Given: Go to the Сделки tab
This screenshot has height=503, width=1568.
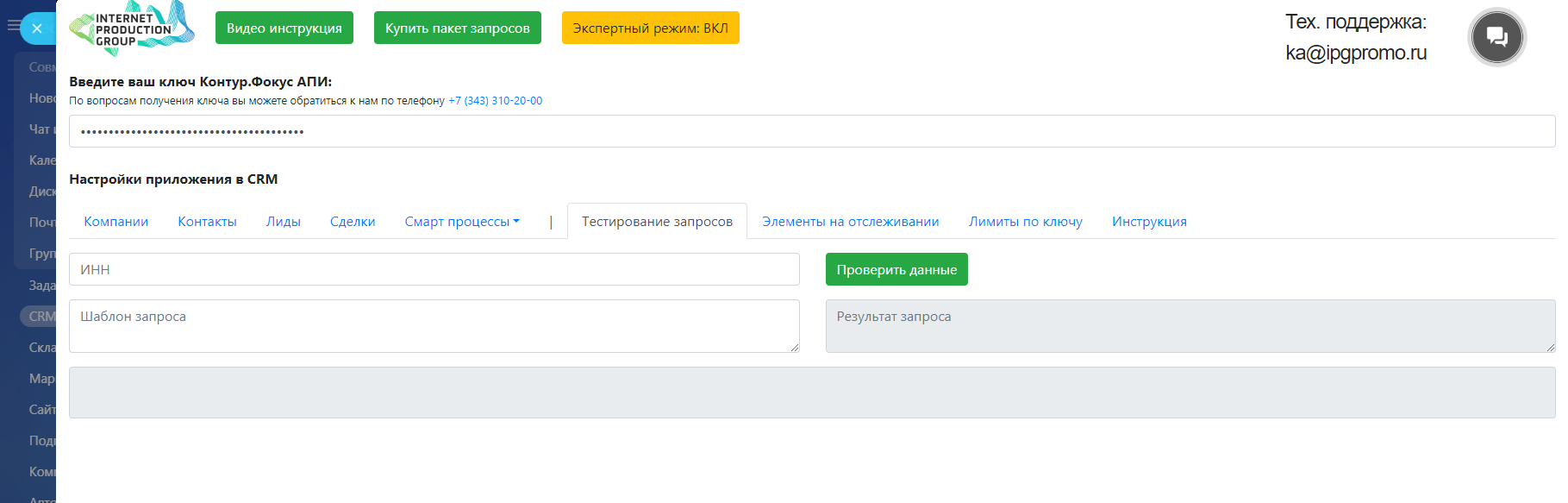Looking at the screenshot, I should coord(353,222).
